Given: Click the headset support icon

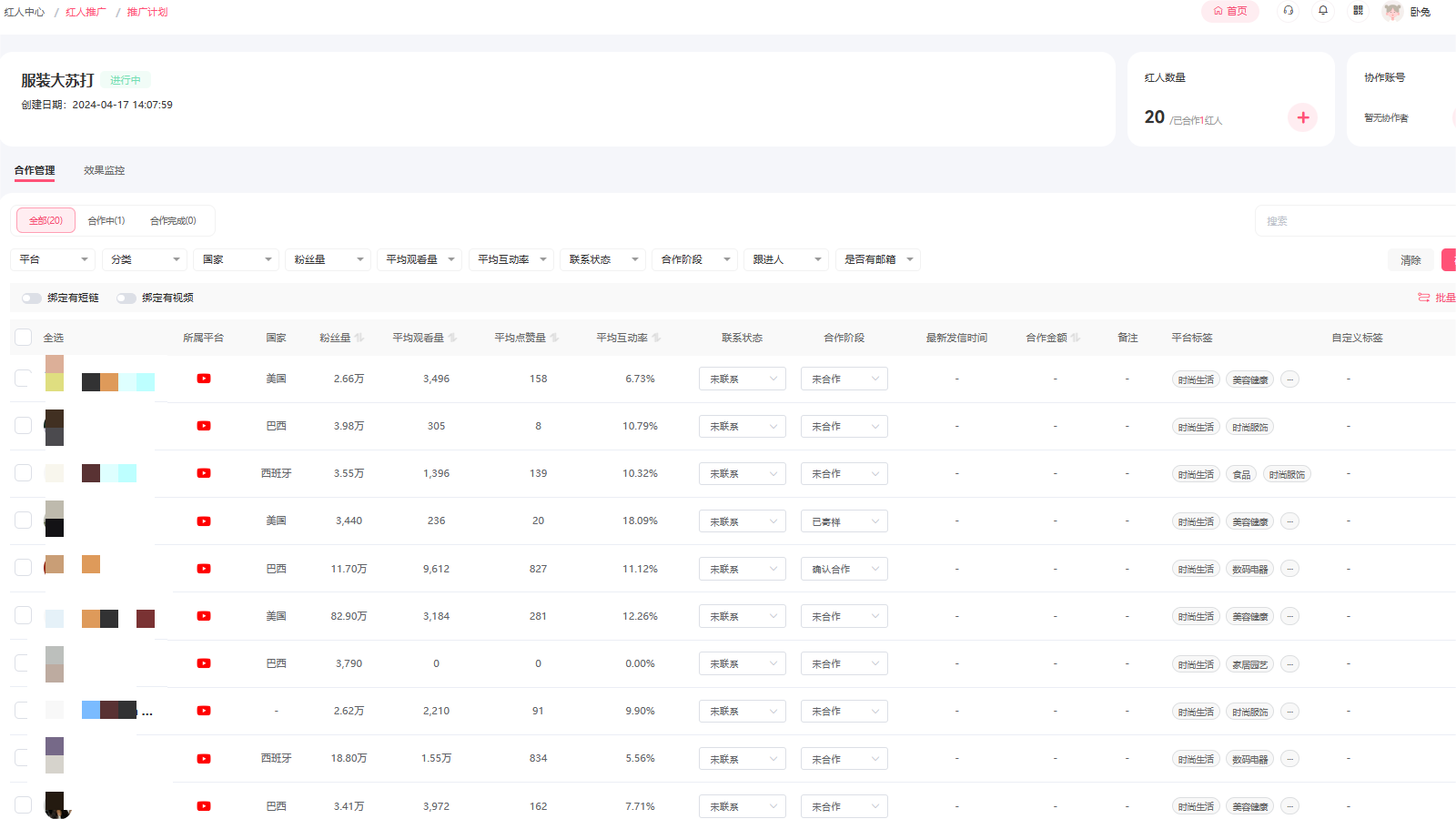Looking at the screenshot, I should (1288, 11).
